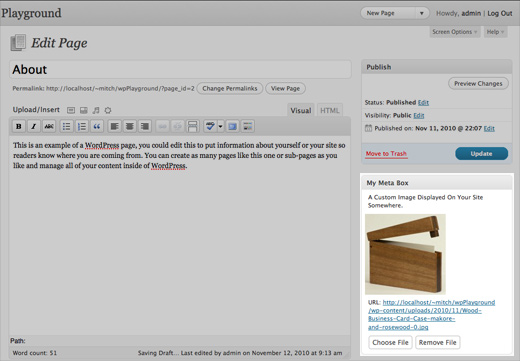Screen dimensions: 520x361
Task: Click the Log Out link
Action: 500,13
